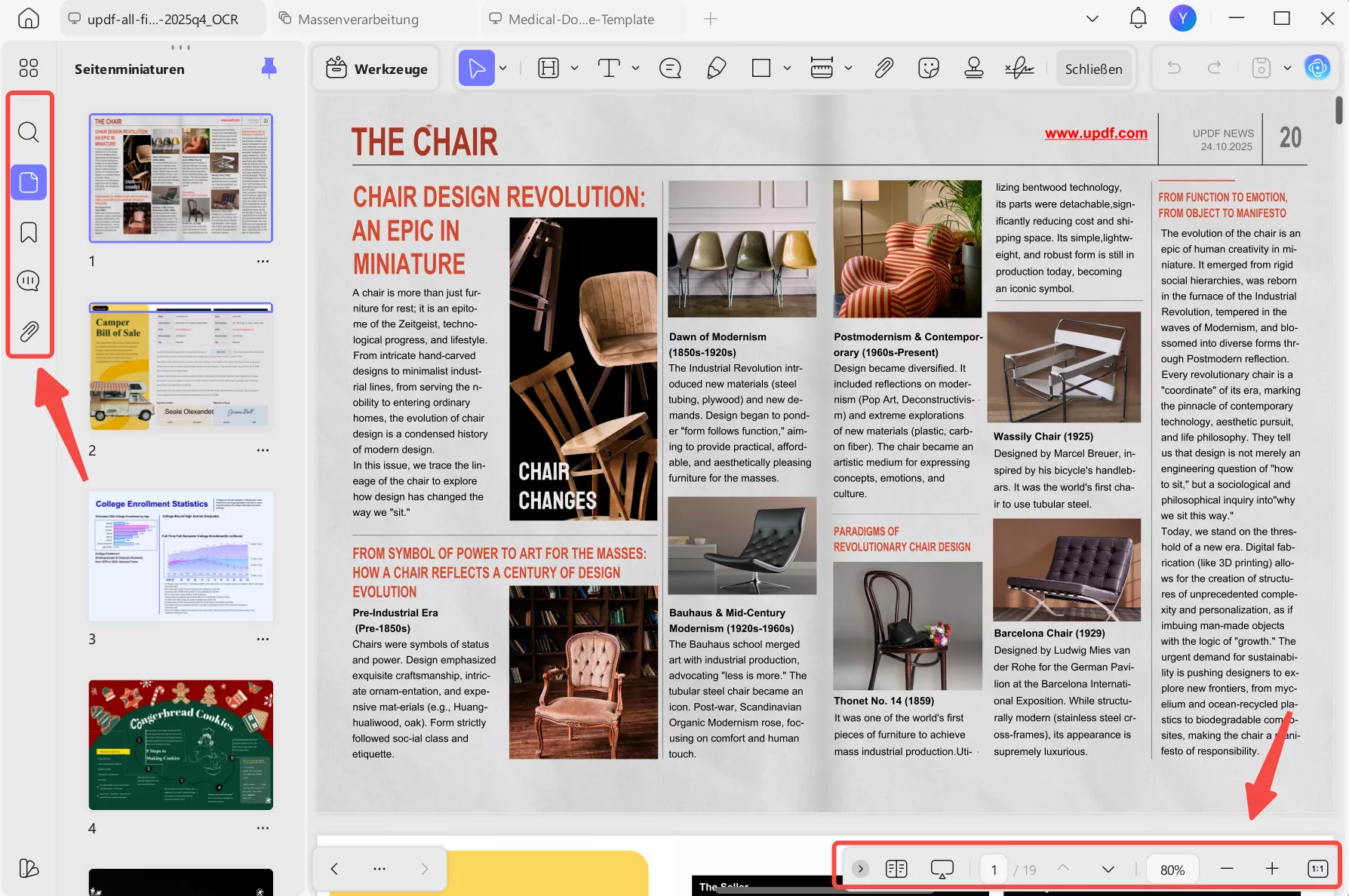Open the comments panel in sidebar

click(x=28, y=281)
